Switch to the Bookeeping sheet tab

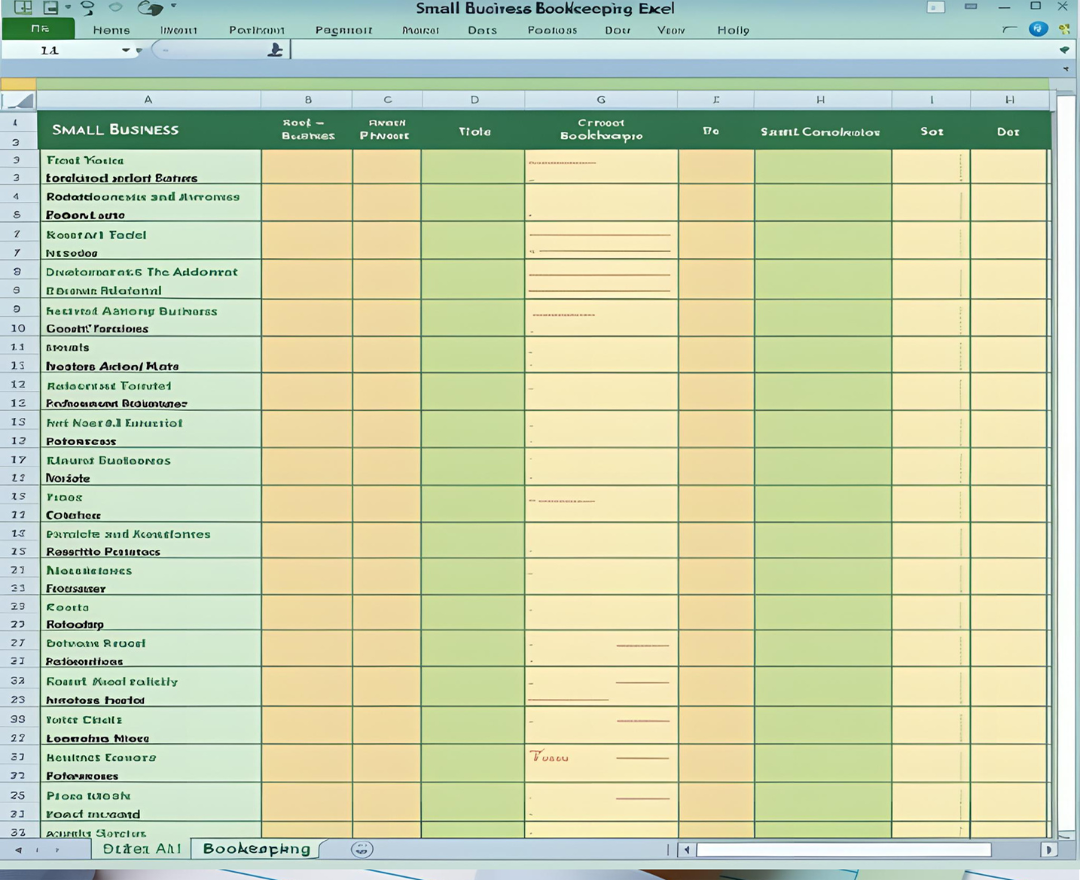click(256, 849)
